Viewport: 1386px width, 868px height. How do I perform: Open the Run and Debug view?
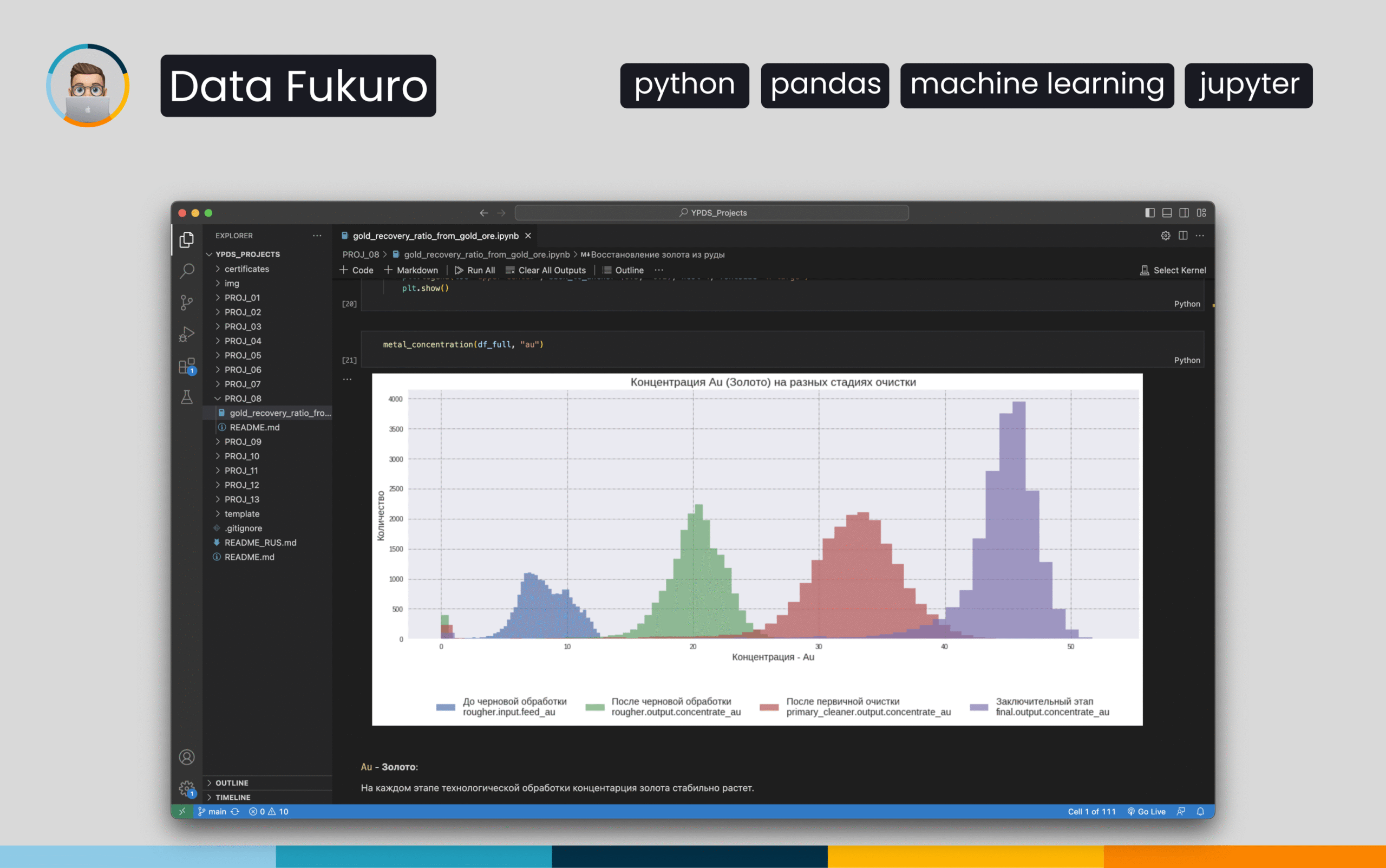pyautogui.click(x=187, y=334)
